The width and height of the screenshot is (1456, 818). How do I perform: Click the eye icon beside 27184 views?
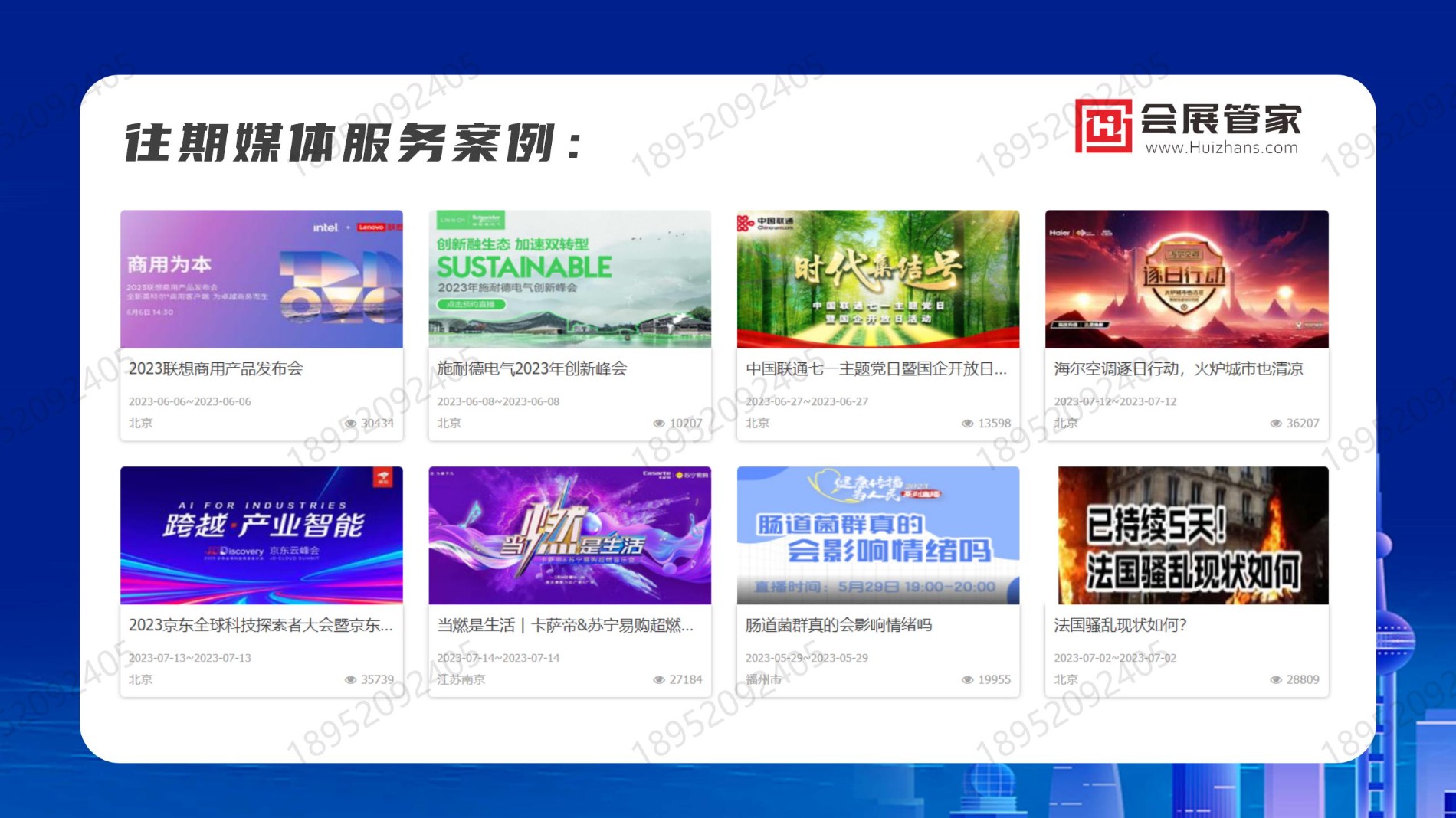tap(658, 680)
